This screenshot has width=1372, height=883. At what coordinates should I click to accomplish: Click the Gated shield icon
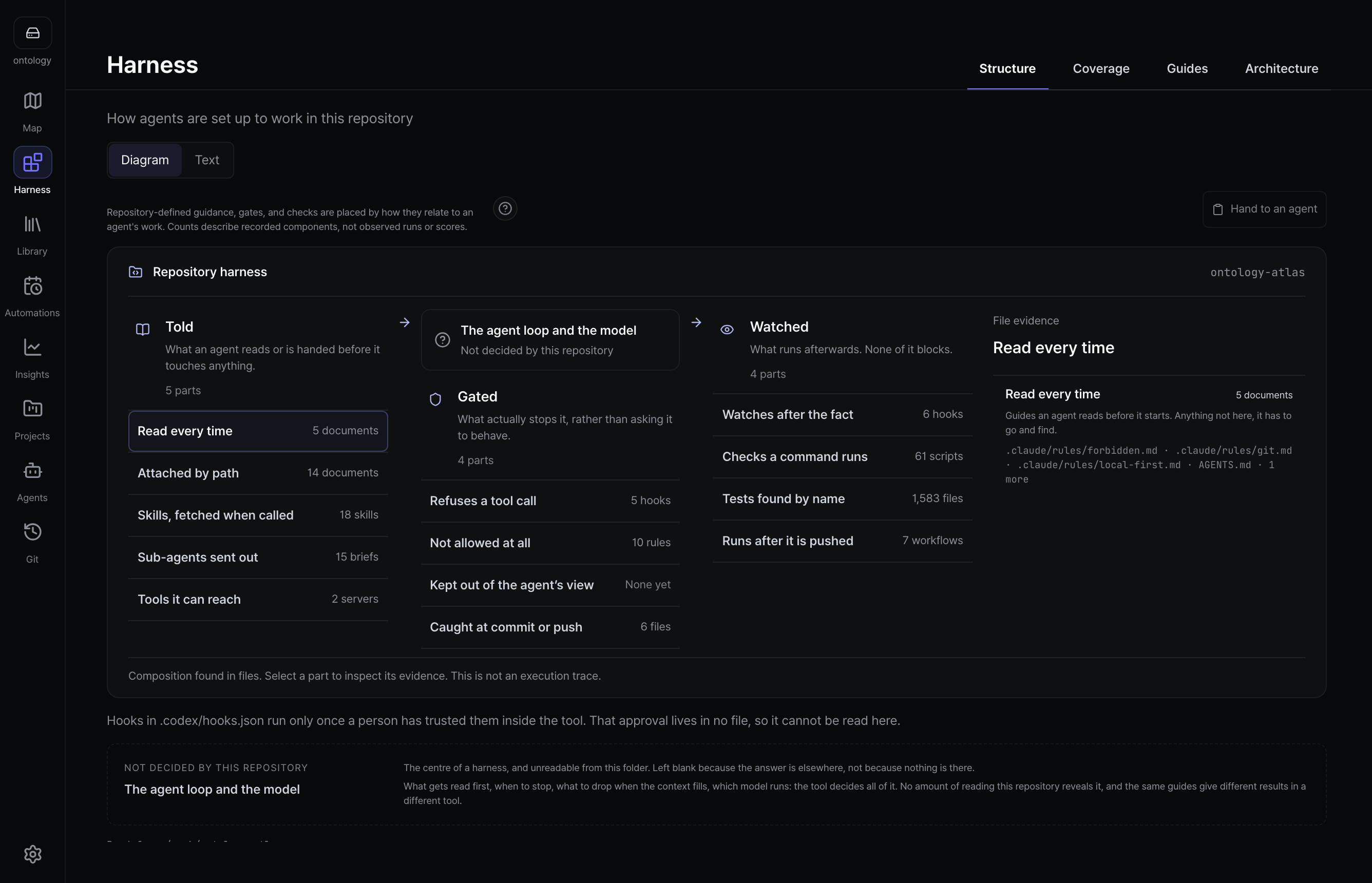[436, 399]
